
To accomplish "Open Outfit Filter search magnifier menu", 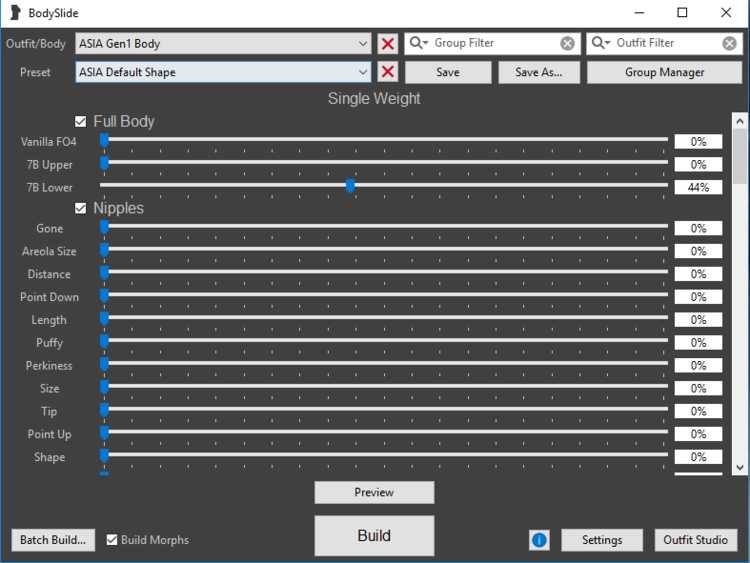I will 601,43.
